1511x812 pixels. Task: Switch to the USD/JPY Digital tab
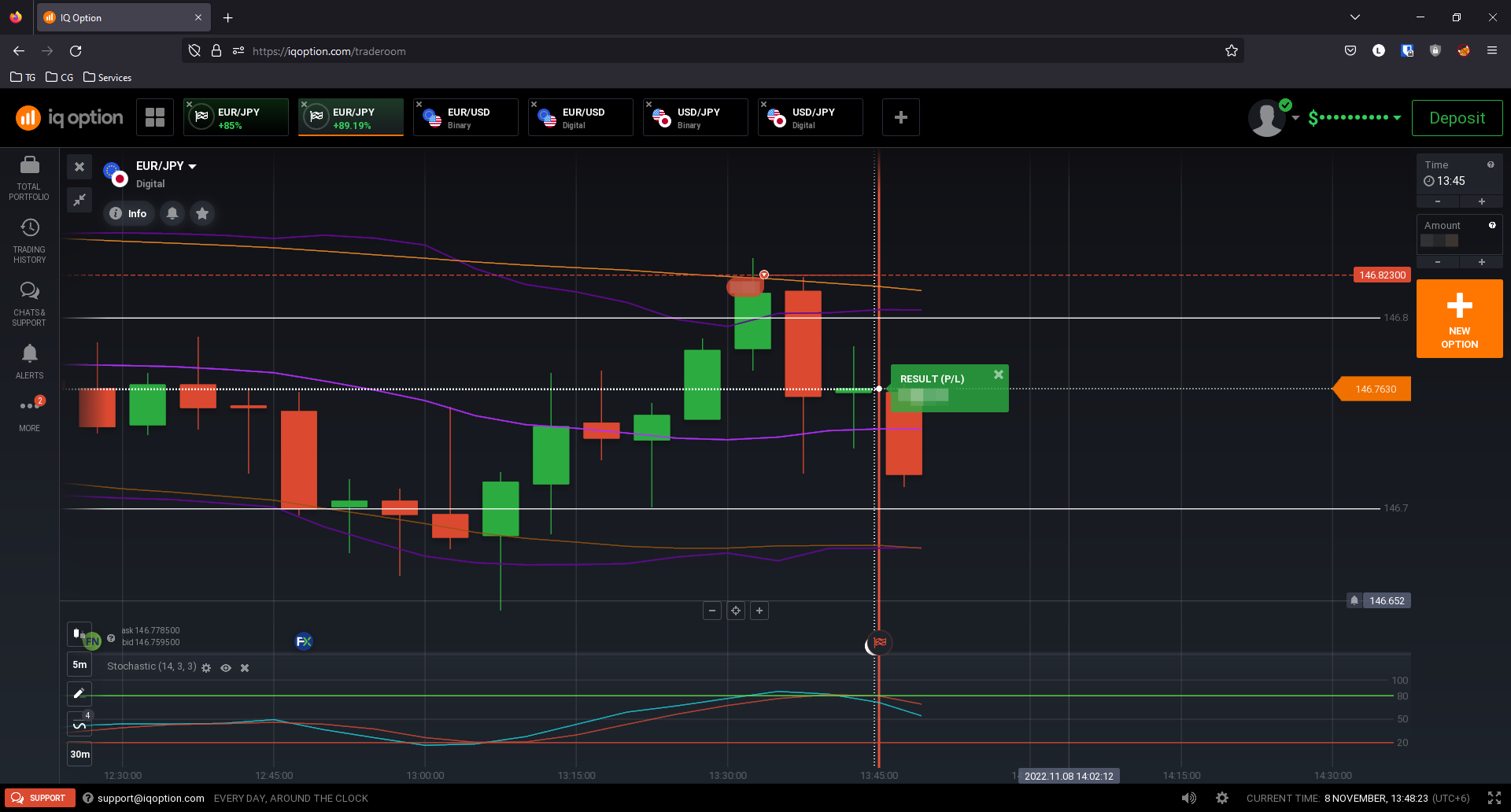811,117
